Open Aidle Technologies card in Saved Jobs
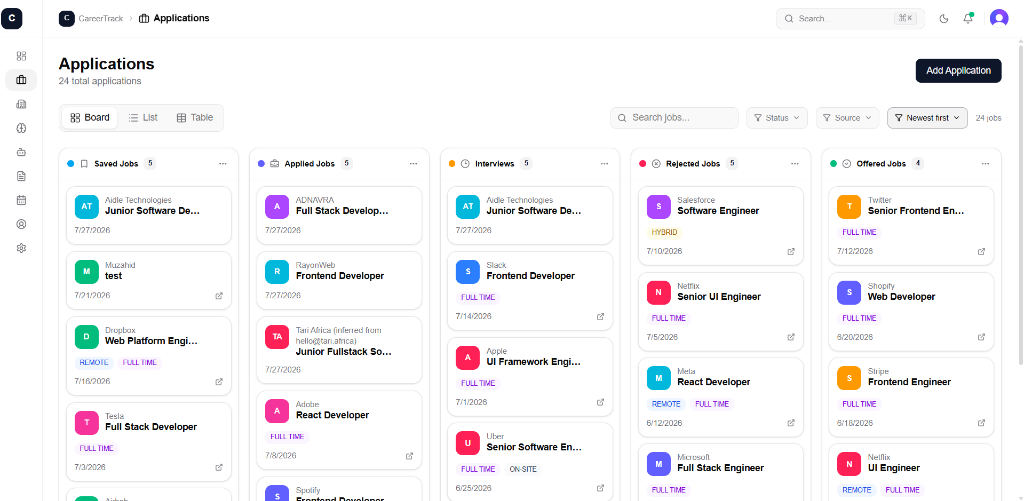This screenshot has height=501, width=1024. (149, 216)
